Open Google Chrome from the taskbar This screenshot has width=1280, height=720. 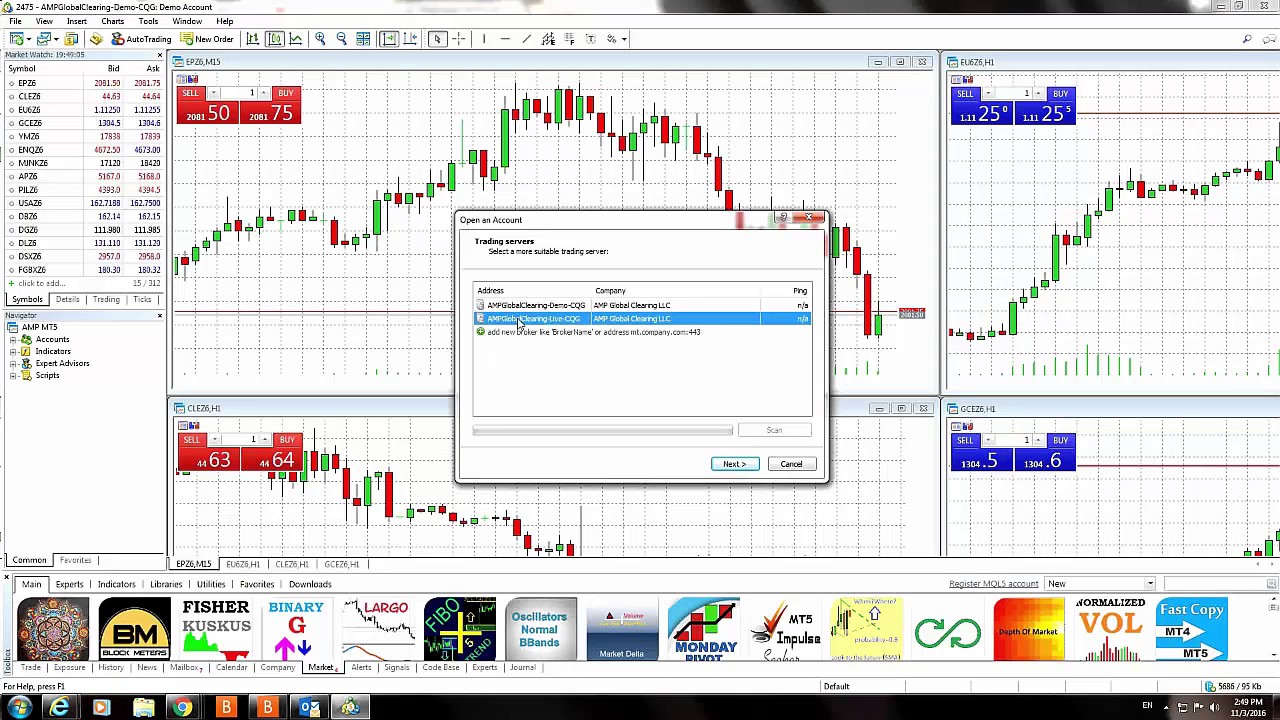click(183, 708)
